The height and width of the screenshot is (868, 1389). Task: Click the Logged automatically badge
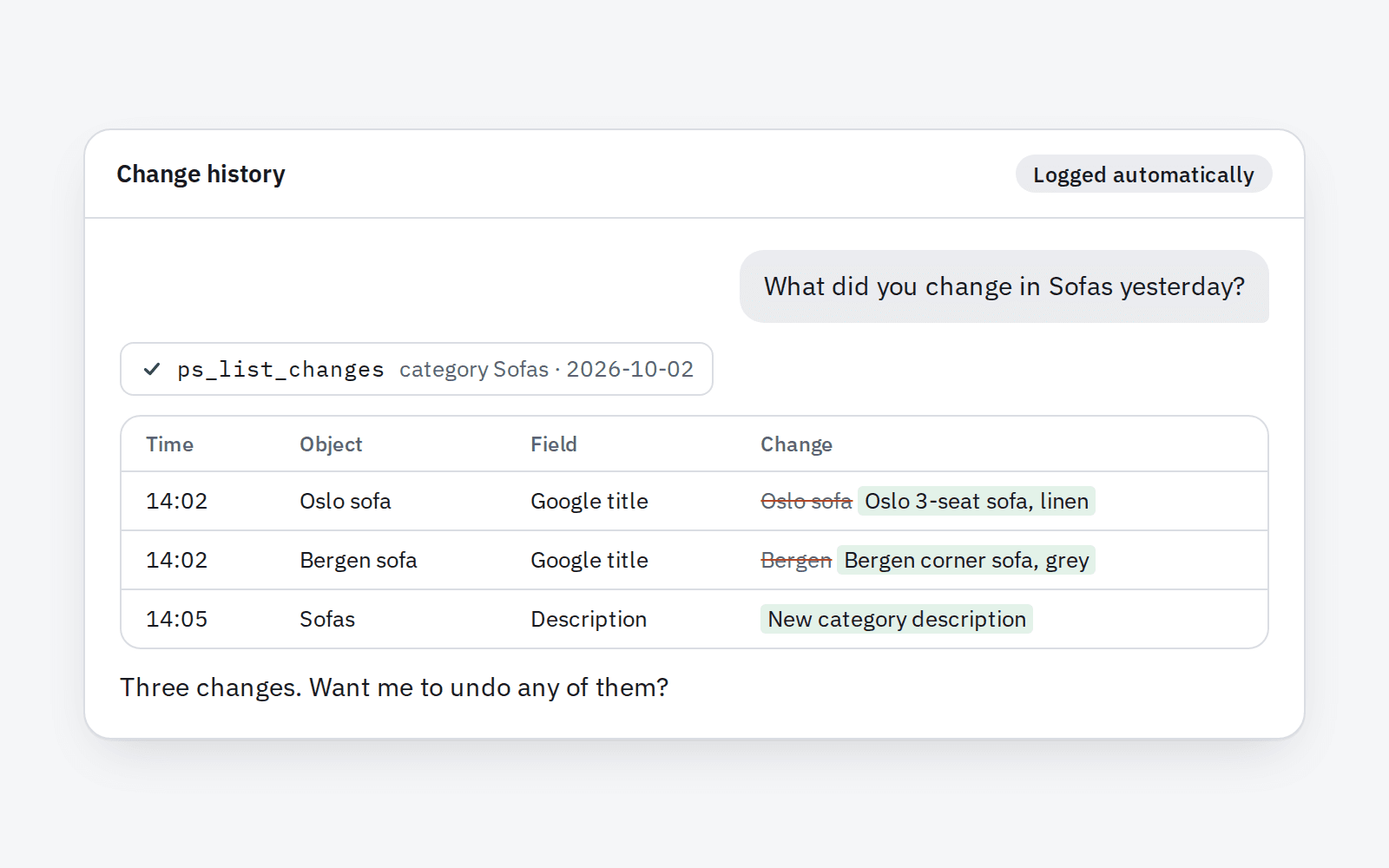(1143, 174)
